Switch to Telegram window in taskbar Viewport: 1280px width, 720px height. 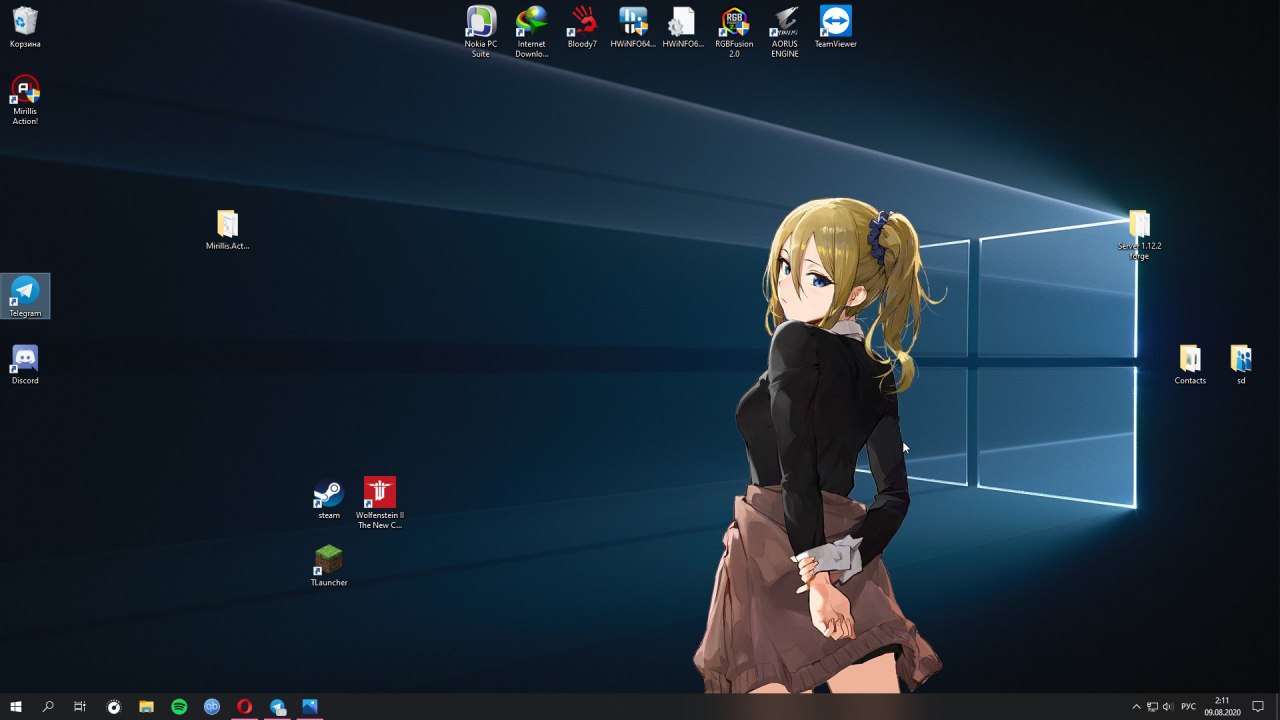(x=277, y=706)
